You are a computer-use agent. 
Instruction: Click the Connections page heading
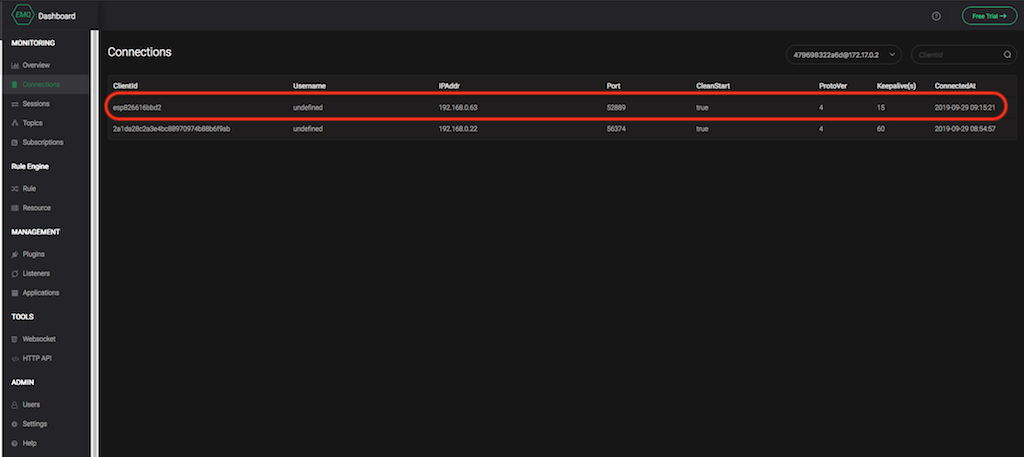[x=140, y=52]
